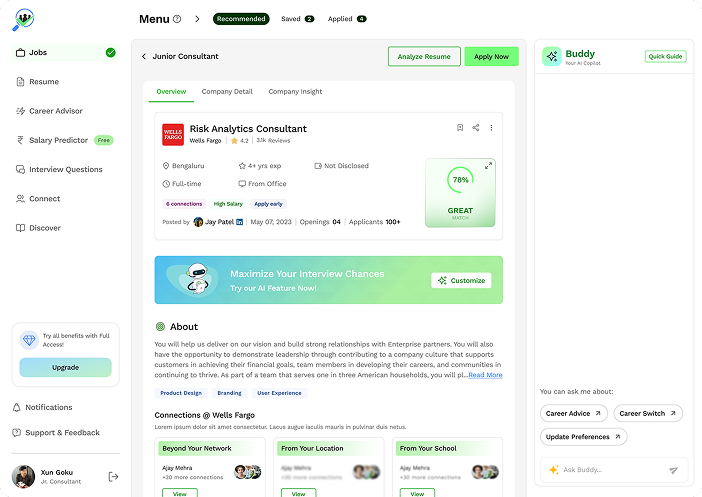Bookmark the Risk Analytics Consultant job
Image resolution: width=702 pixels, height=497 pixels.
[x=460, y=128]
